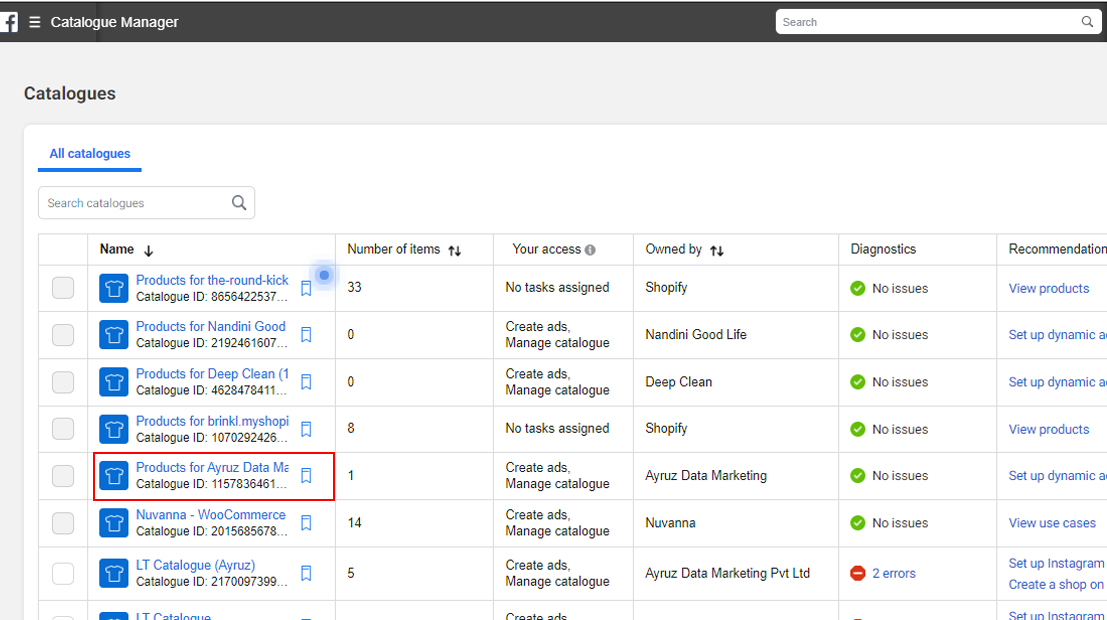Click the info icon next to Your access
The width and height of the screenshot is (1107, 620).
pos(590,250)
